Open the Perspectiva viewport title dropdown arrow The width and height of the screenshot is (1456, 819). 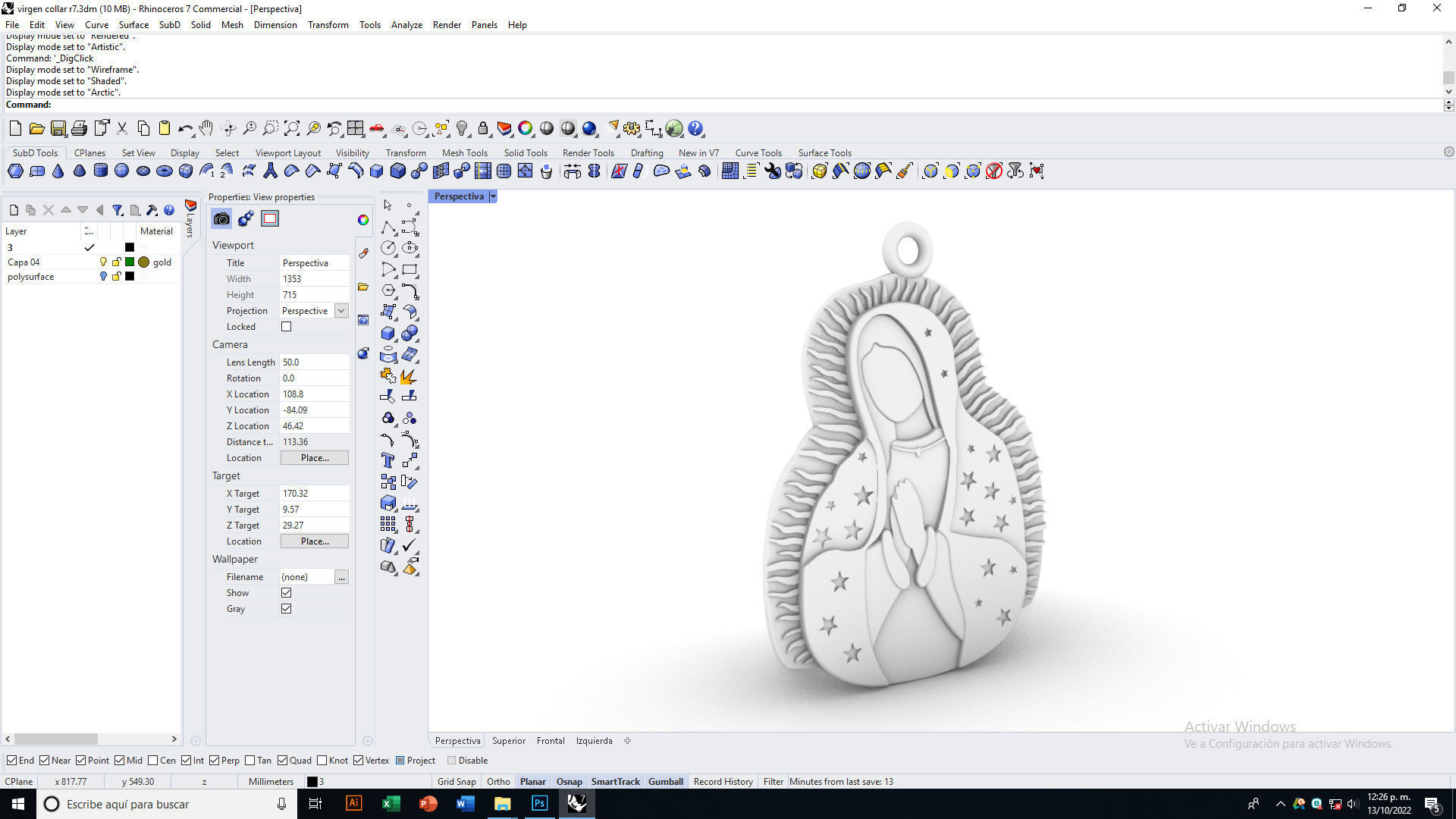pyautogui.click(x=493, y=196)
